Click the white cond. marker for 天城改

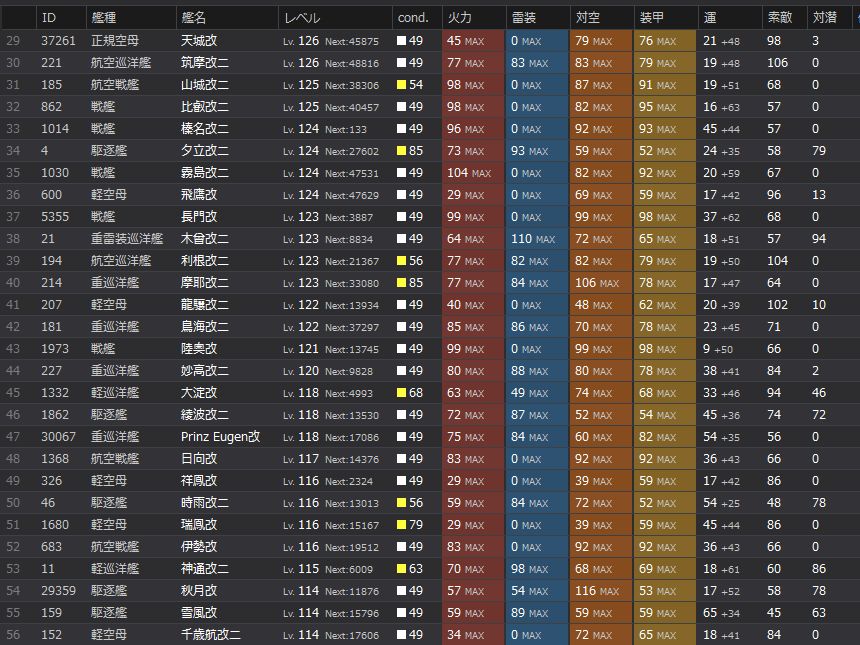click(x=401, y=41)
